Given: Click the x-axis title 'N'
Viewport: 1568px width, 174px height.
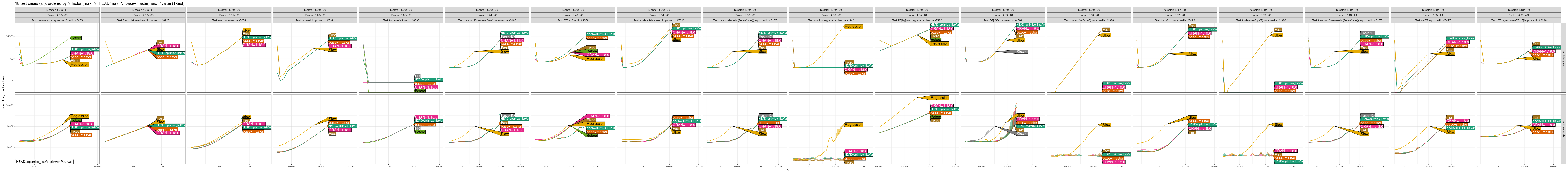Looking at the screenshot, I should pos(788,170).
